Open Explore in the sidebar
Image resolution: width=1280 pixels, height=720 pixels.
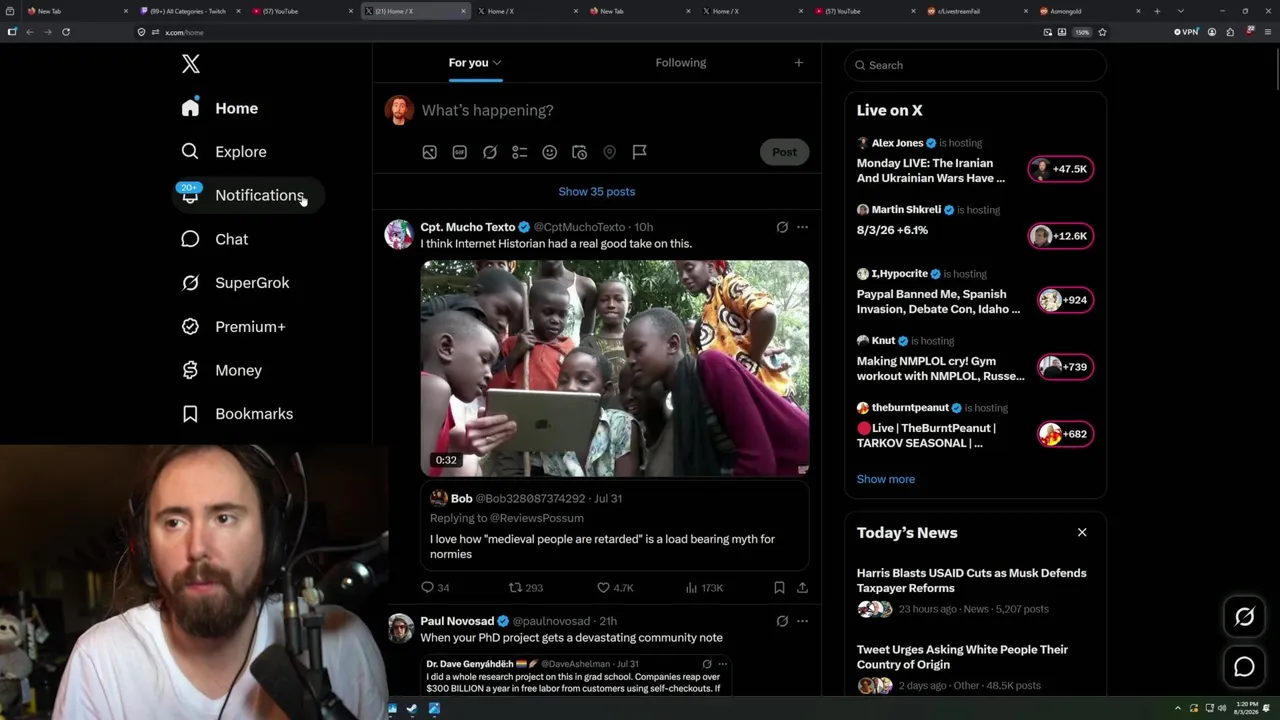pyautogui.click(x=224, y=152)
